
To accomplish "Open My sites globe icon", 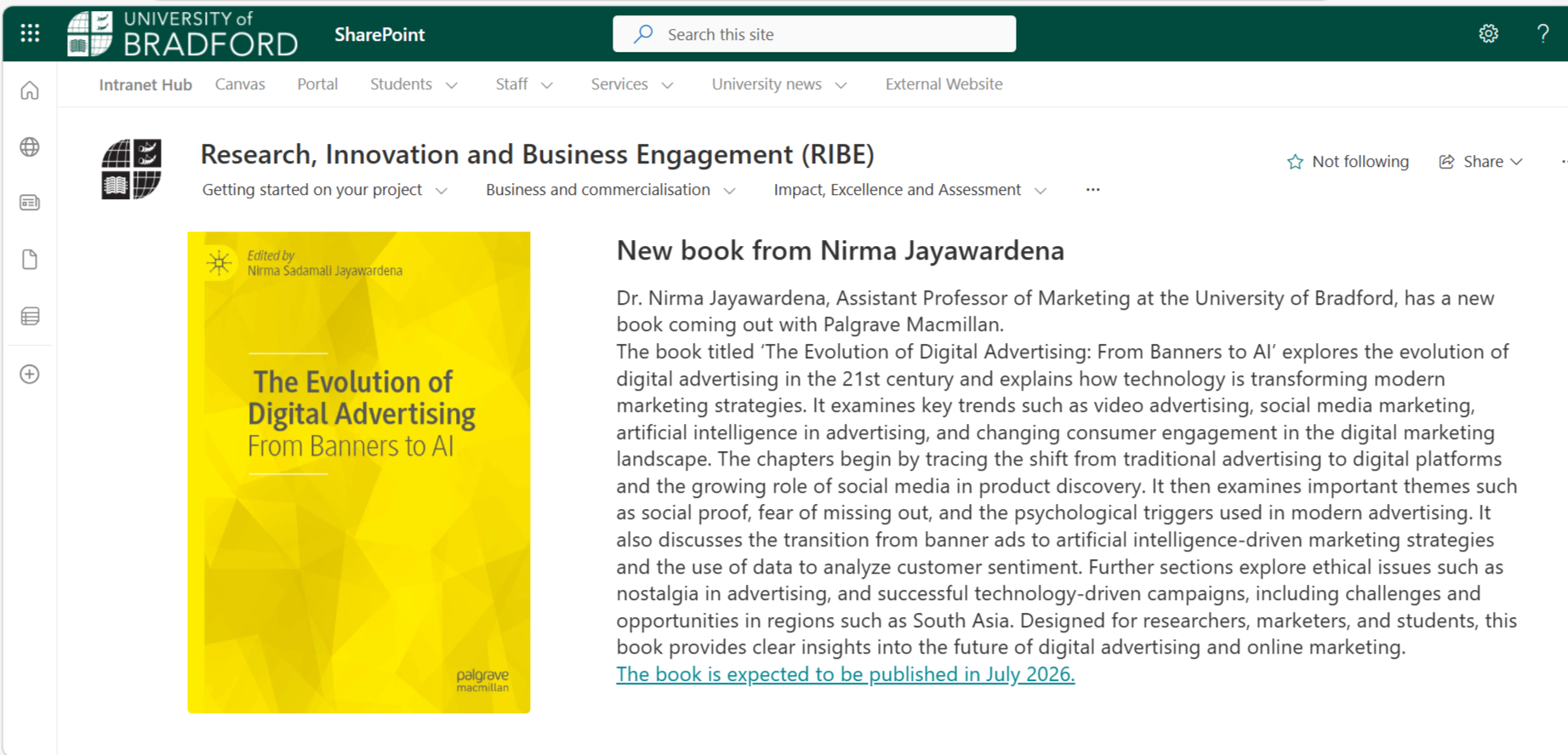I will (30, 147).
